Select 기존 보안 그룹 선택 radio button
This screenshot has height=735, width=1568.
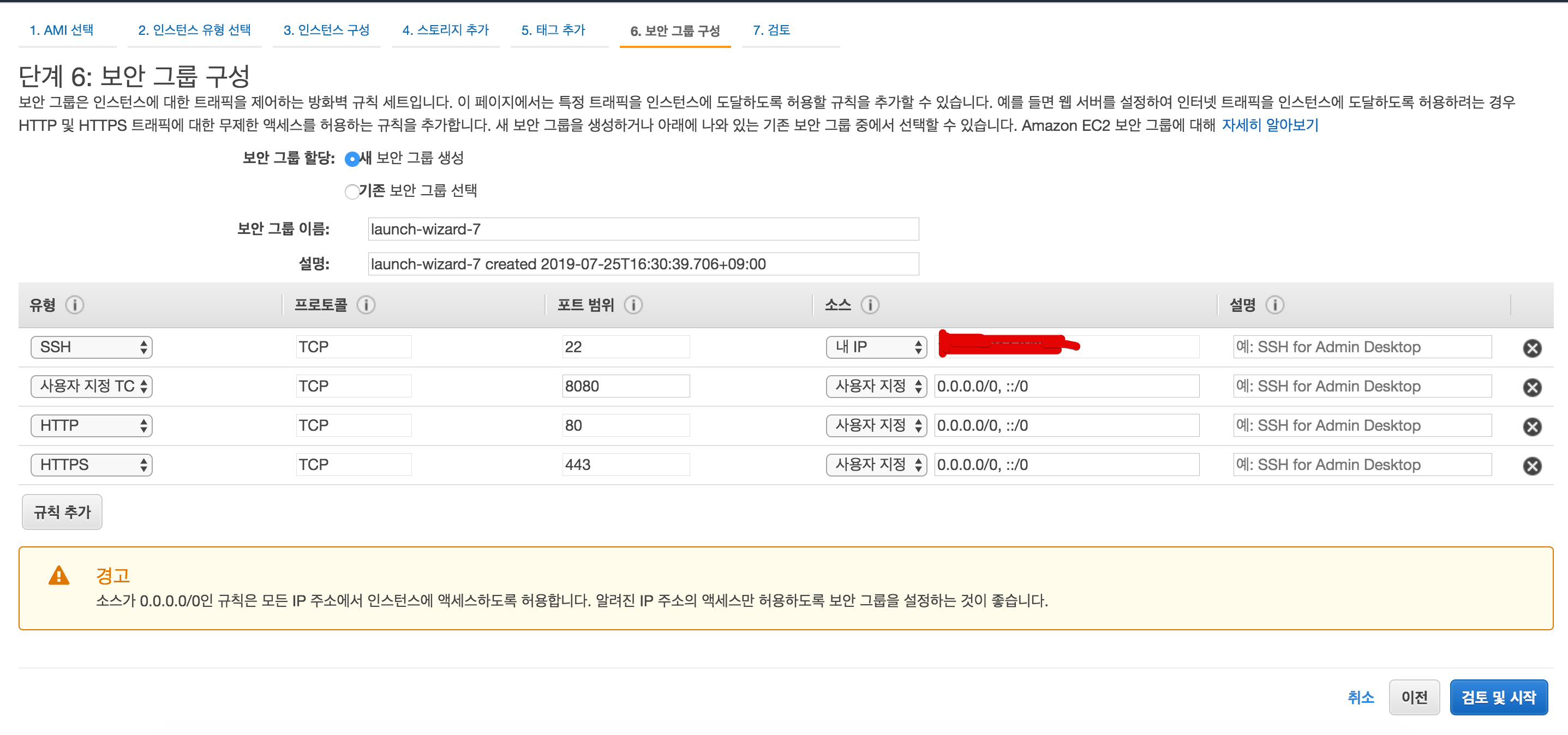tap(352, 192)
